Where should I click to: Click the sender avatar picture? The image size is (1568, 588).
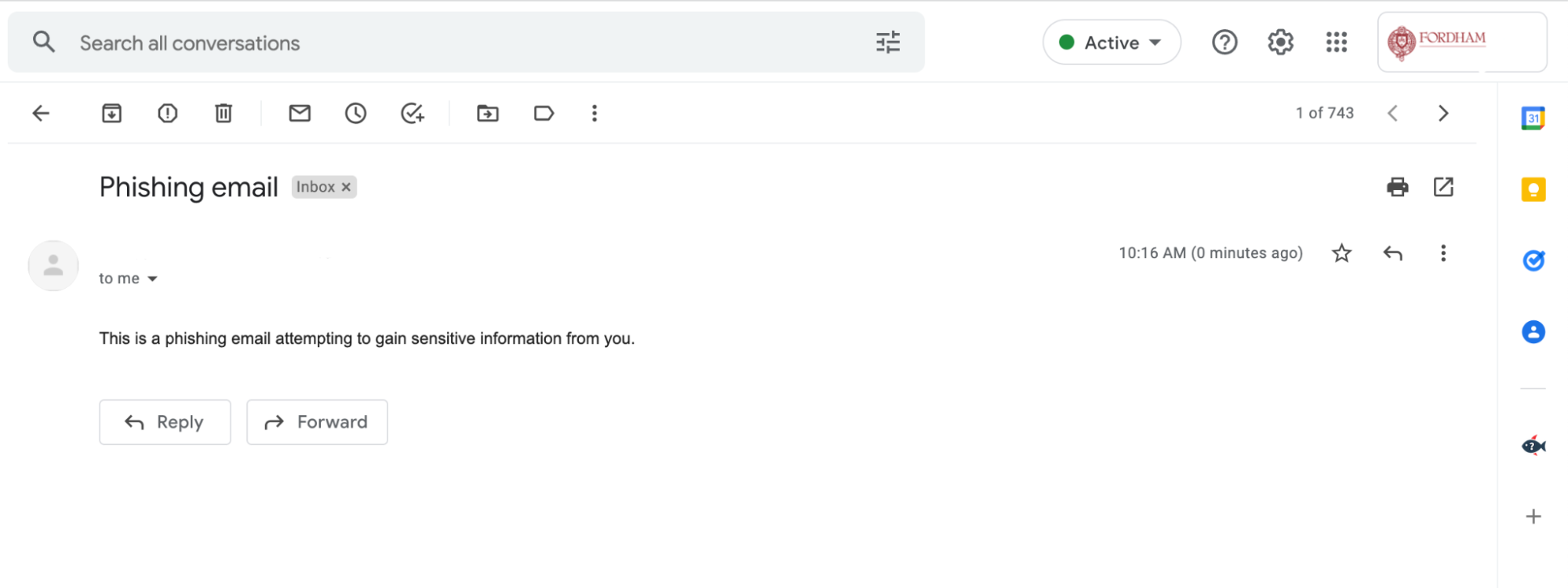tap(53, 265)
